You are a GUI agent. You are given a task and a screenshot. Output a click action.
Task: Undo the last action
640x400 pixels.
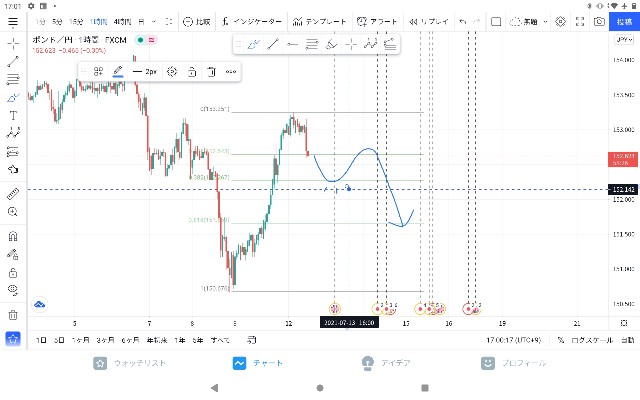pyautogui.click(x=462, y=22)
